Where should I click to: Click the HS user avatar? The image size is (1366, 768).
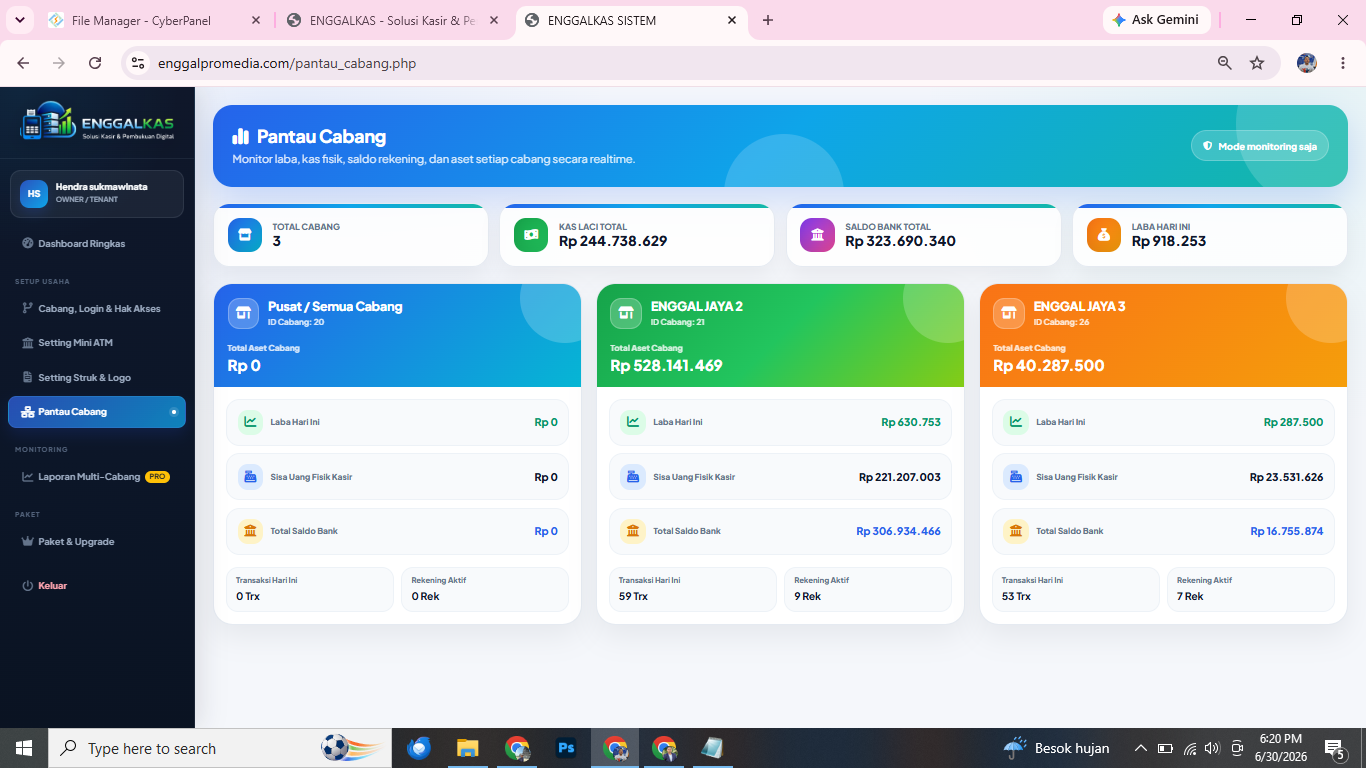tap(34, 194)
